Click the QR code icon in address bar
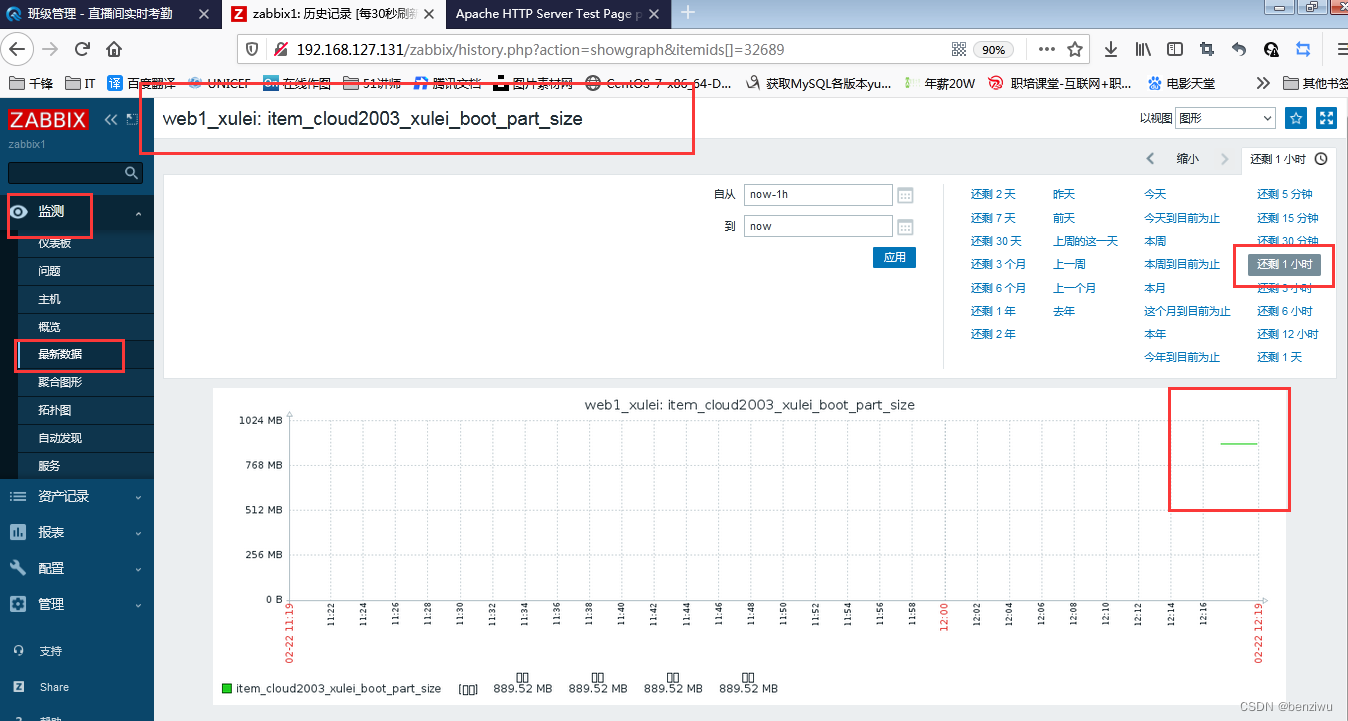The height and width of the screenshot is (721, 1348). [959, 49]
